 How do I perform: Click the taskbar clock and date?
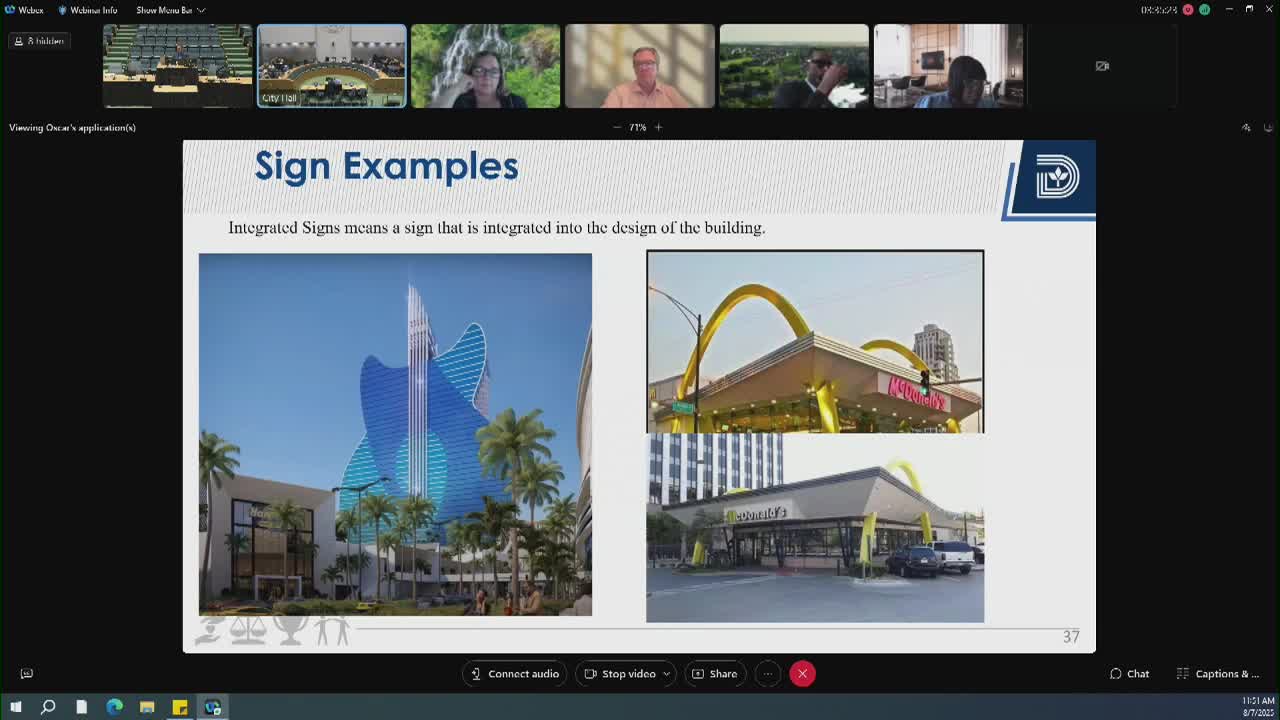point(1258,707)
